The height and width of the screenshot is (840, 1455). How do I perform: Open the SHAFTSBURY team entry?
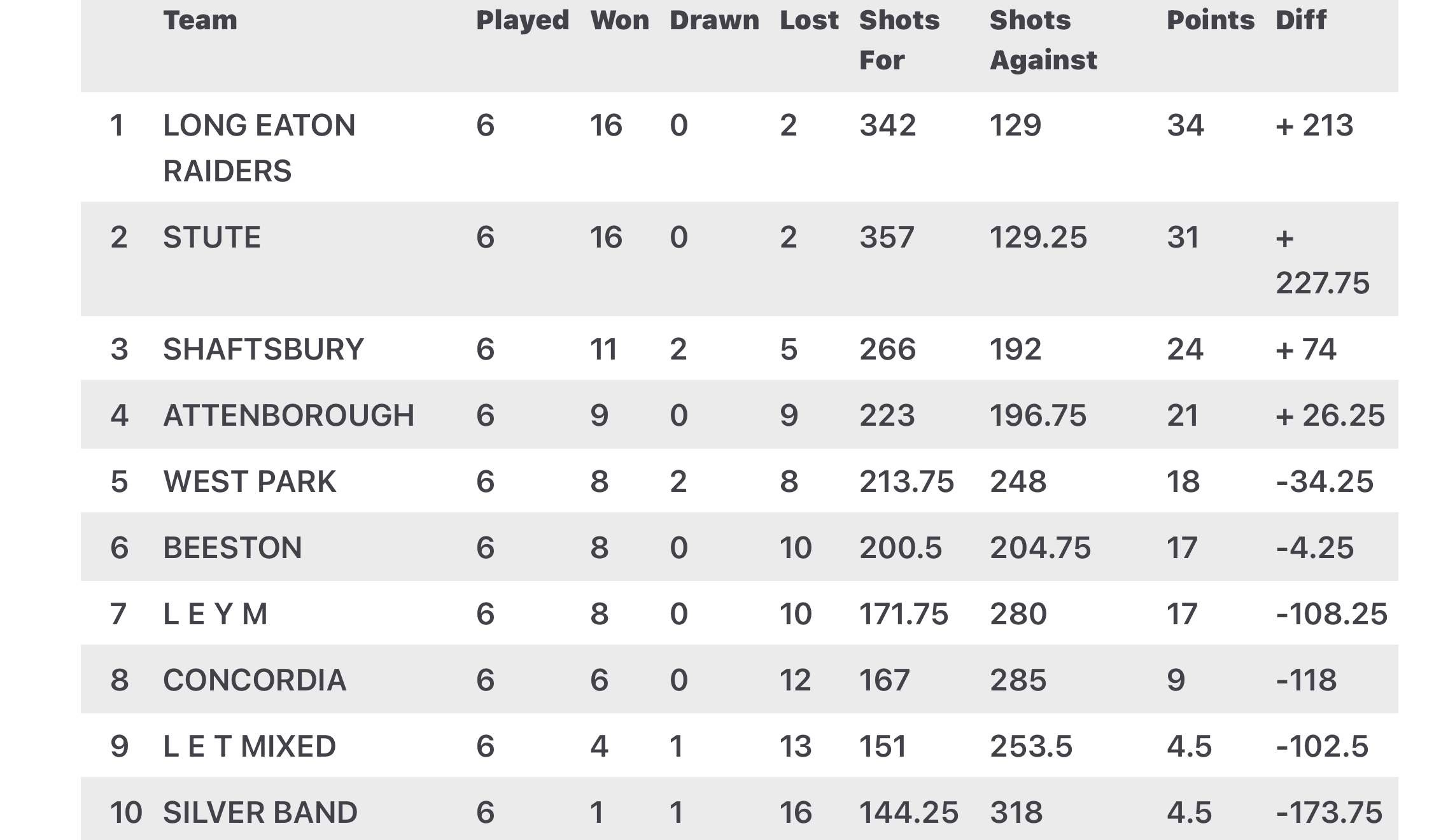[263, 349]
